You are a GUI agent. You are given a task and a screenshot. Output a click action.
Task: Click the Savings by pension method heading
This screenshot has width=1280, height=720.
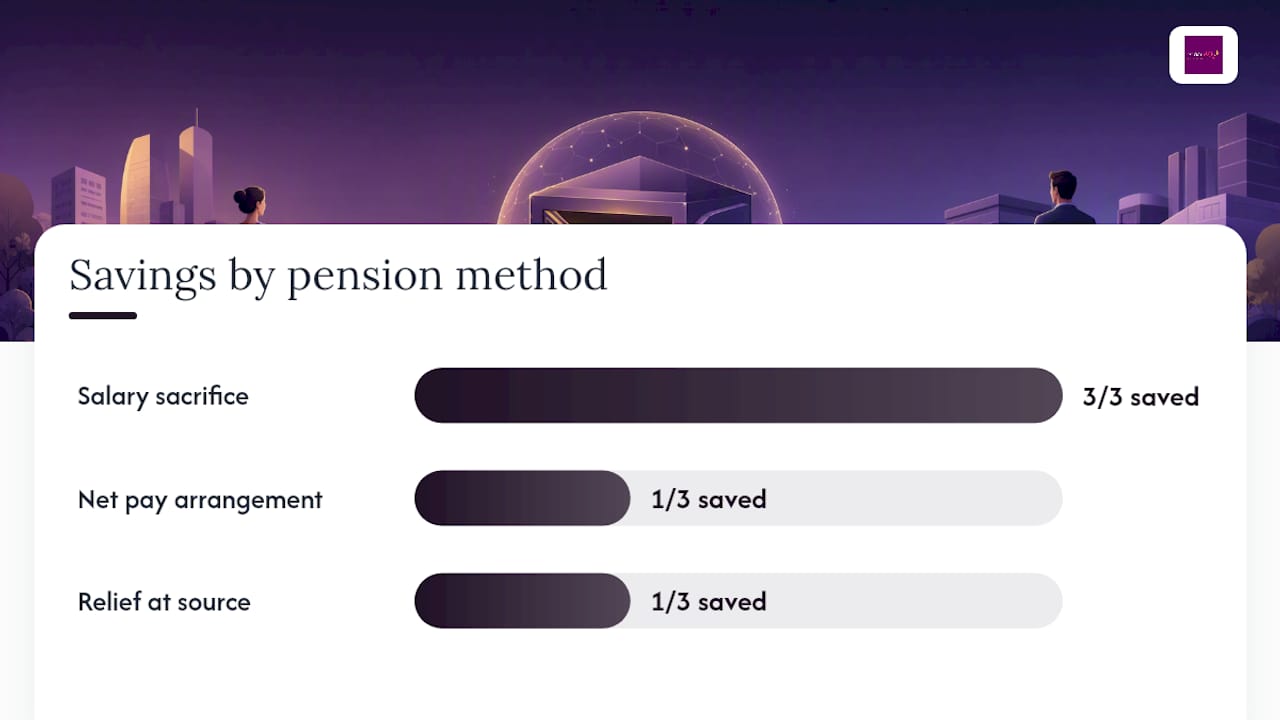338,275
